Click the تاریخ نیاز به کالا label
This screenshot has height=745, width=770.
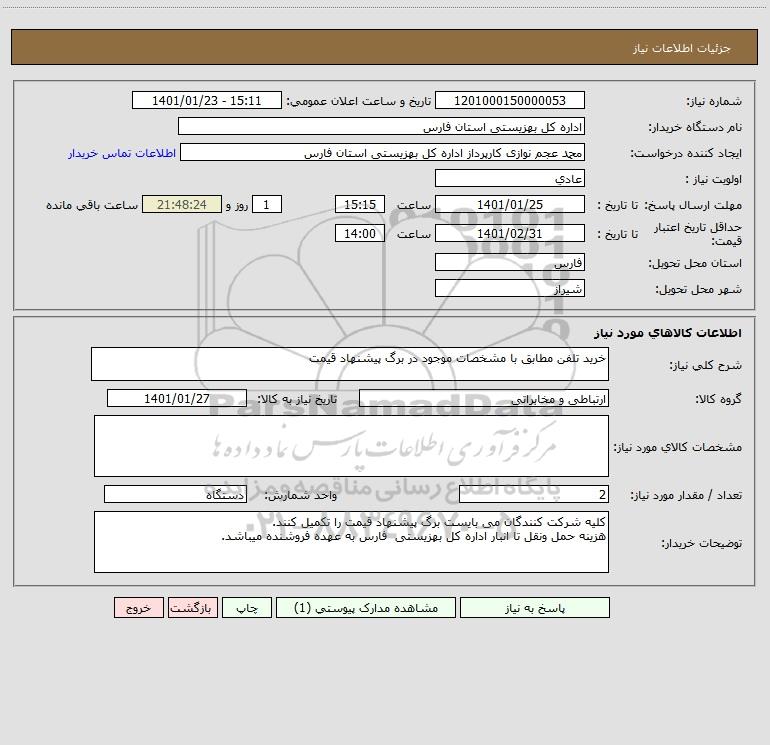pyautogui.click(x=297, y=399)
